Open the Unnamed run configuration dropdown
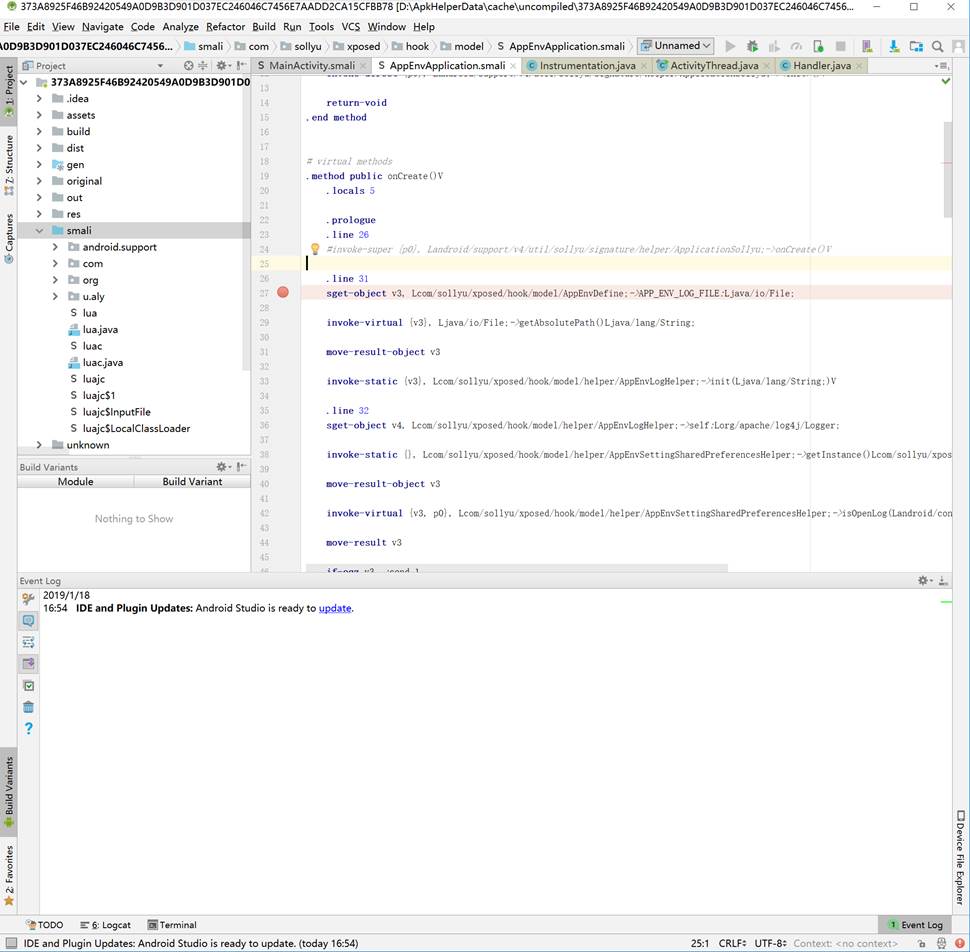This screenshot has width=970, height=952. point(676,46)
